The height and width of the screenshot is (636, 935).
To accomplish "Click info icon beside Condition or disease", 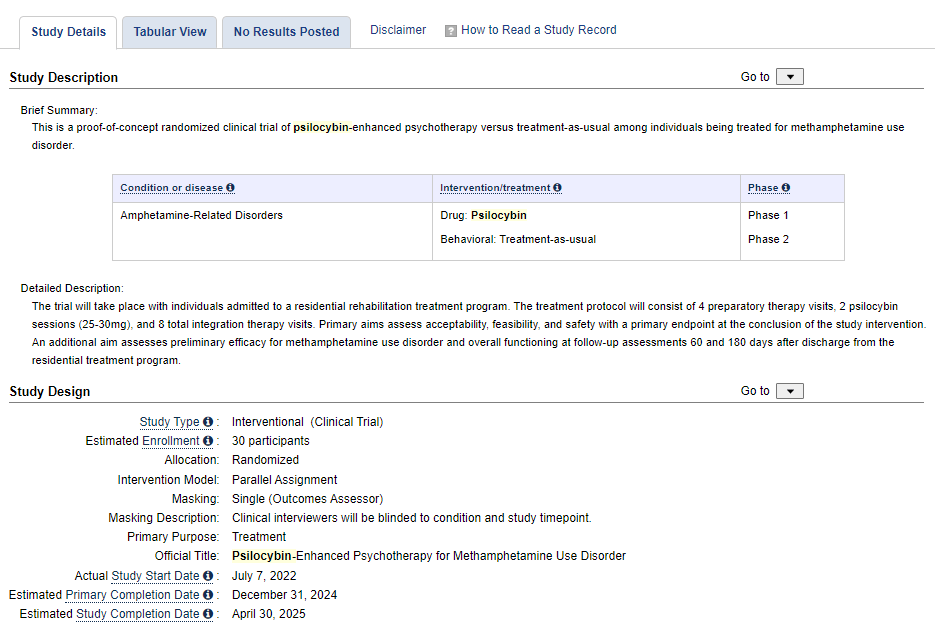I will pos(230,188).
